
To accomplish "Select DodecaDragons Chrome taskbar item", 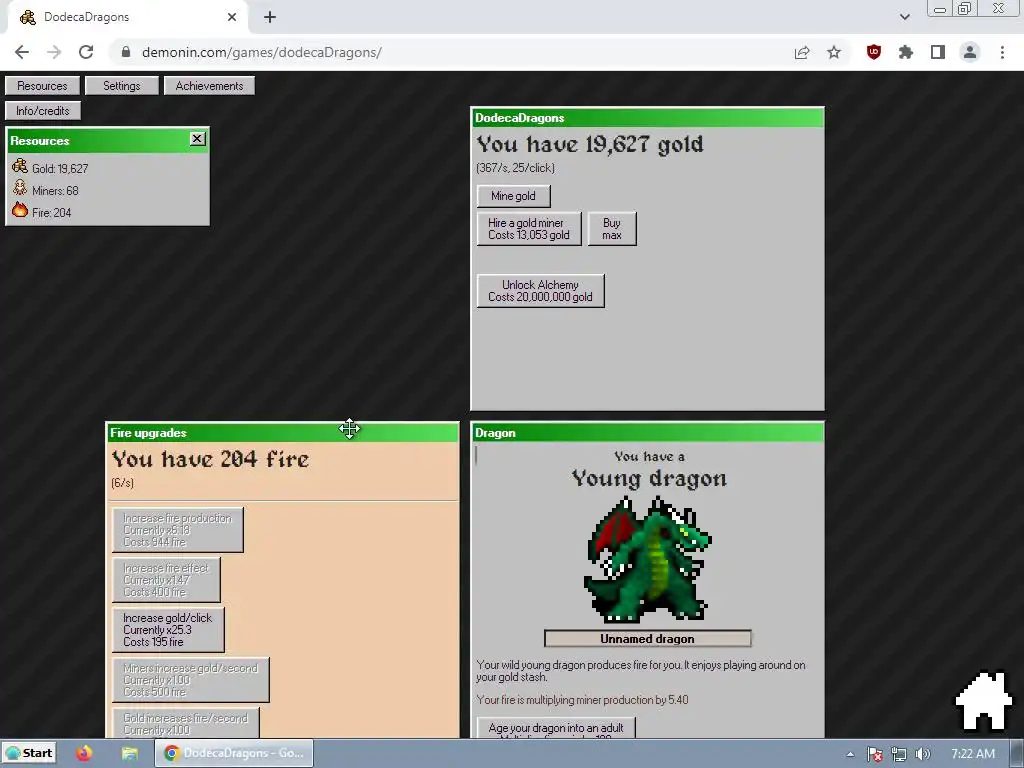I will click(x=234, y=753).
